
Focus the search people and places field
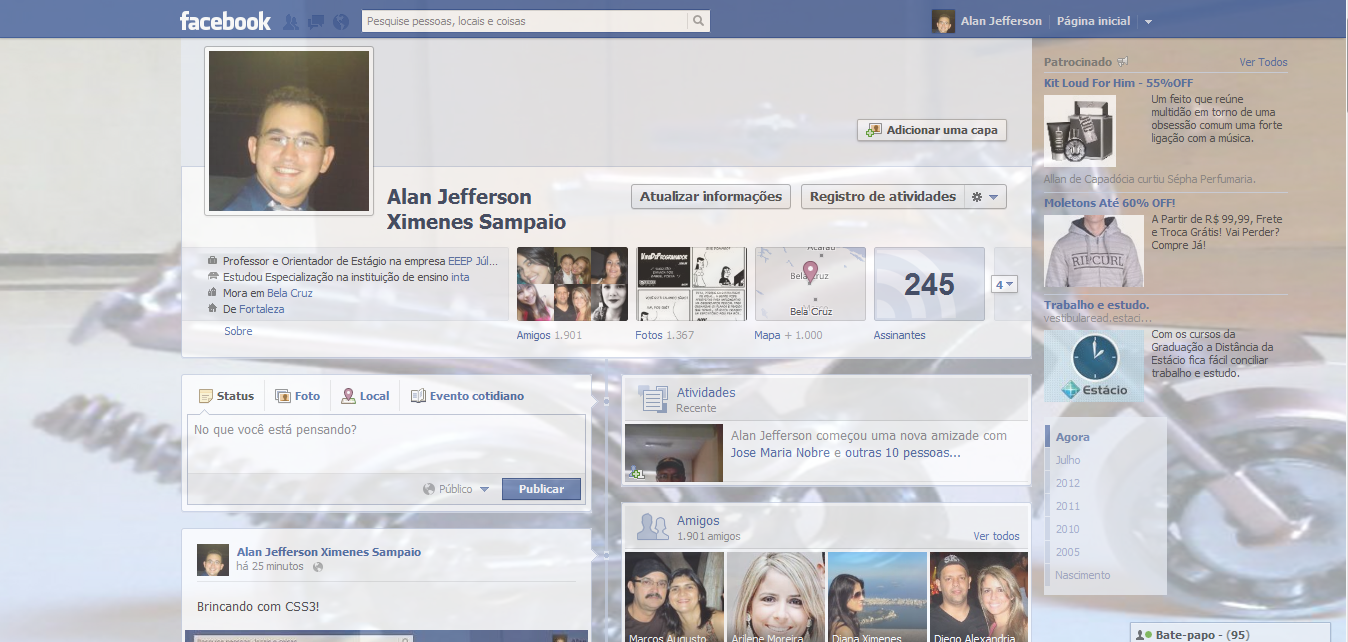click(524, 20)
